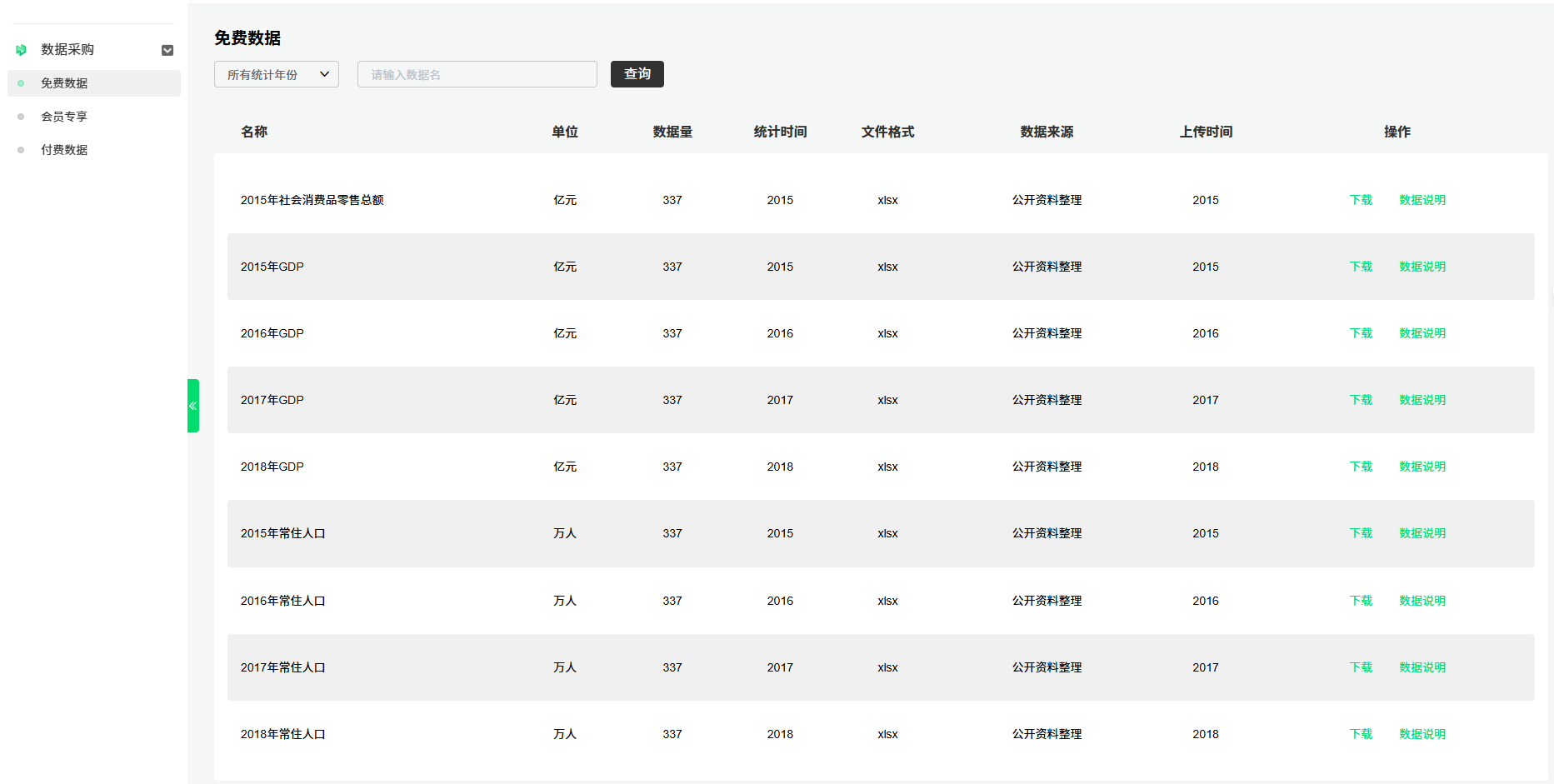The width and height of the screenshot is (1554, 784).
Task: Click the 数据来源 column header
Action: [x=1047, y=132]
